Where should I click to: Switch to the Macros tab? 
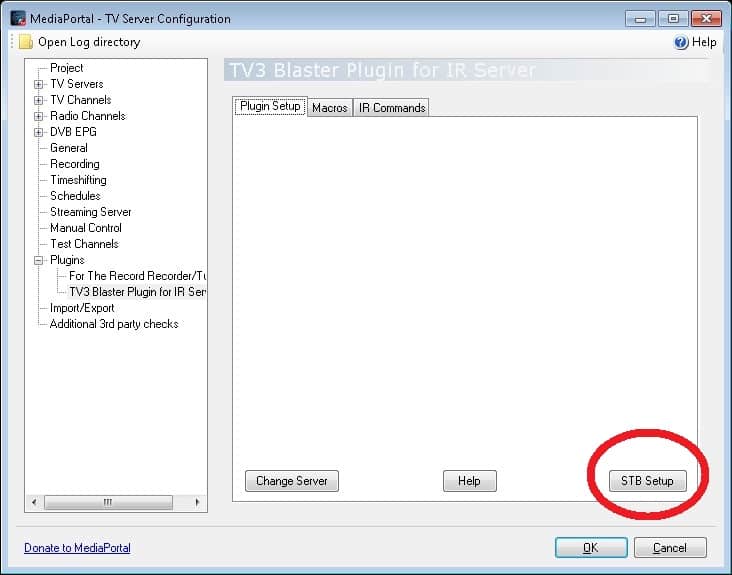[x=329, y=108]
